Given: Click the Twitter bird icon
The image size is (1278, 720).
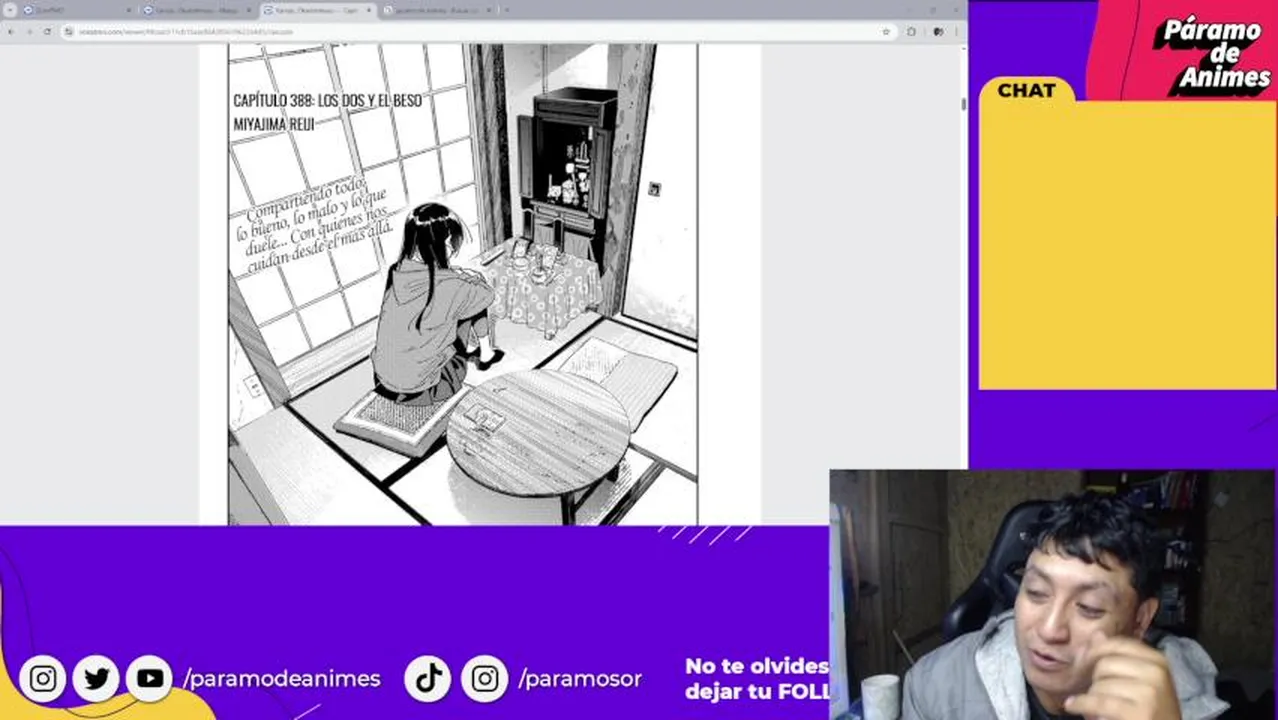Looking at the screenshot, I should [x=96, y=679].
